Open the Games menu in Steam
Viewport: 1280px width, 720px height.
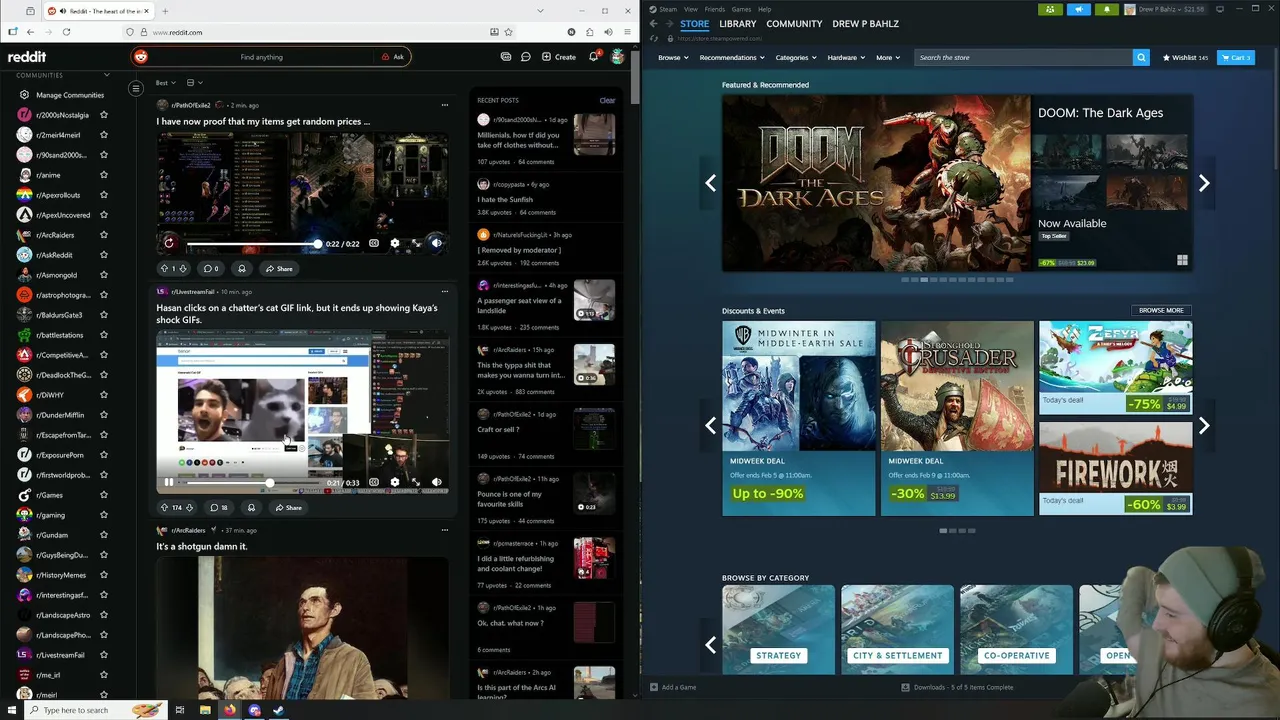tap(741, 9)
